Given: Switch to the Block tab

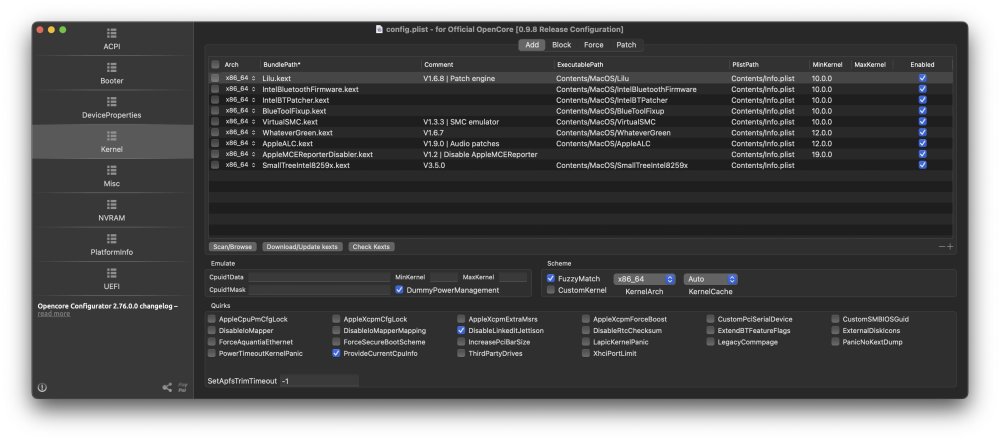Looking at the screenshot, I should [x=561, y=45].
